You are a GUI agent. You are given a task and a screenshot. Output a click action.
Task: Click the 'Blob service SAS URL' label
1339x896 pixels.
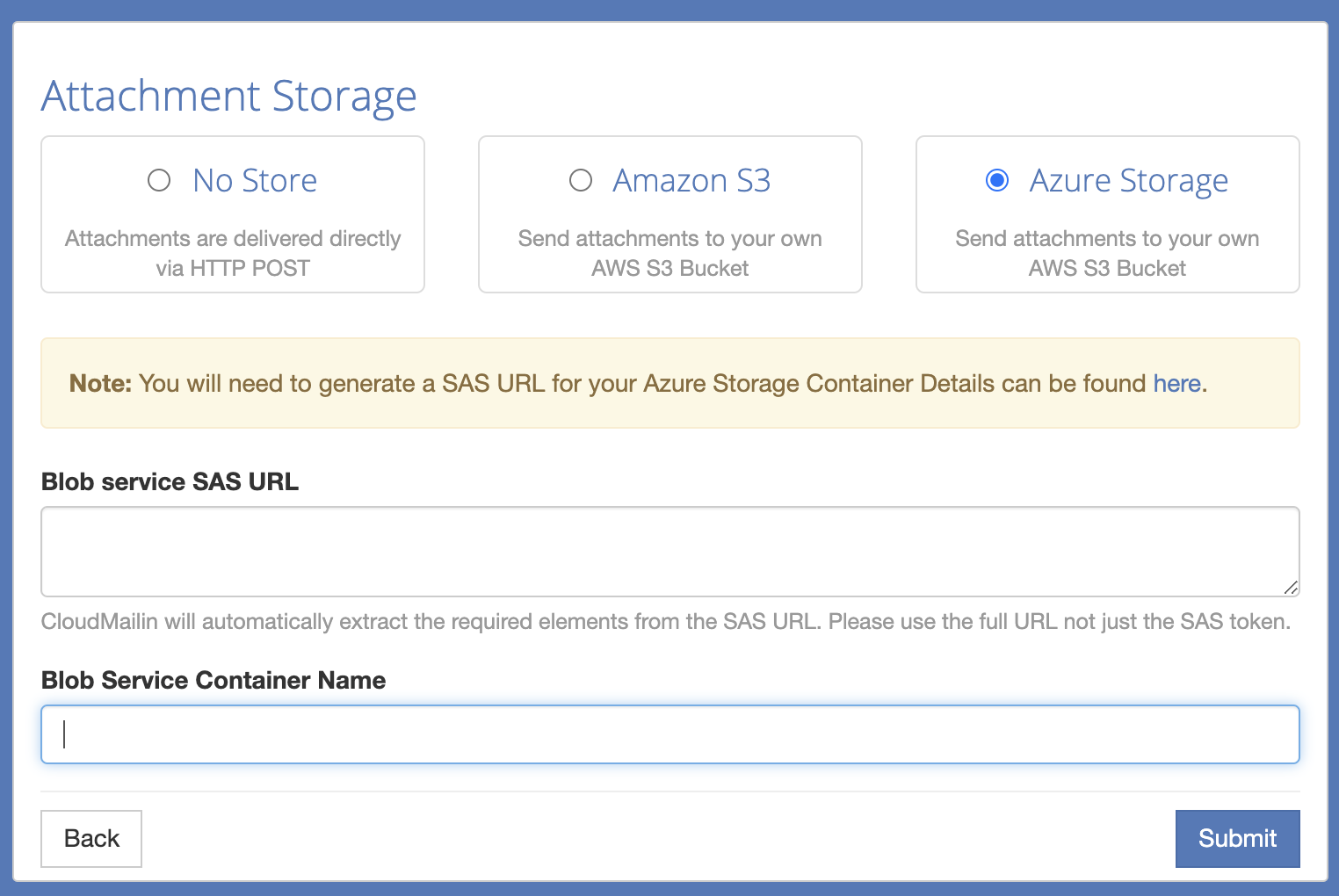pyautogui.click(x=170, y=481)
